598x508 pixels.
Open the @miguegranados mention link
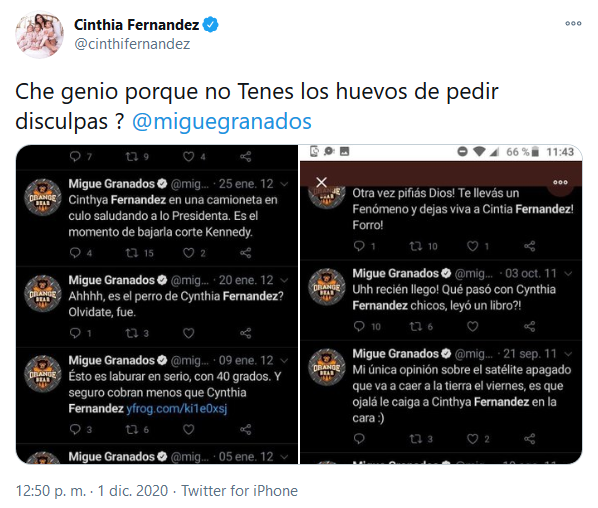click(x=222, y=121)
